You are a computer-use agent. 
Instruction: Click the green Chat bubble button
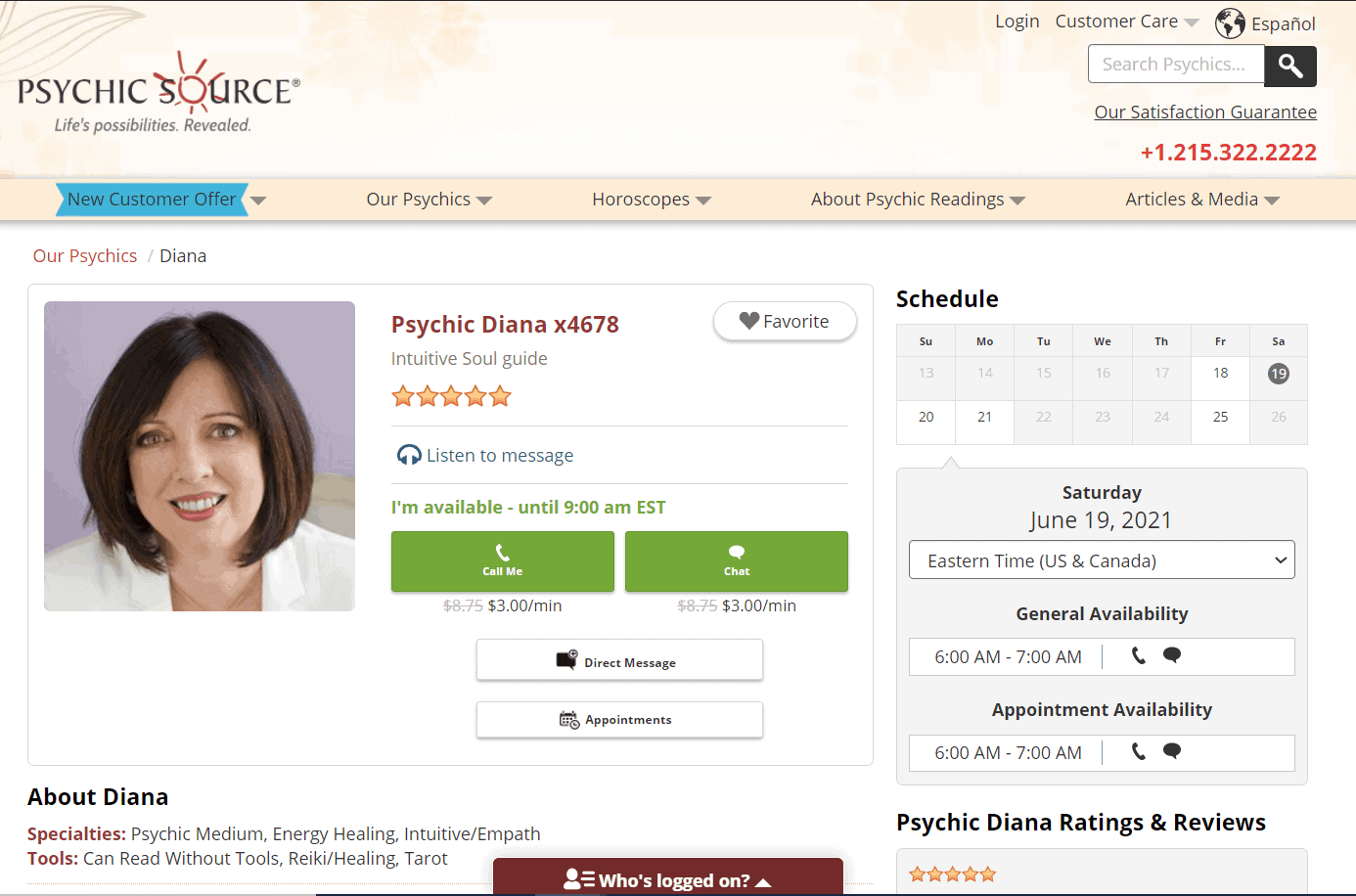pos(737,561)
